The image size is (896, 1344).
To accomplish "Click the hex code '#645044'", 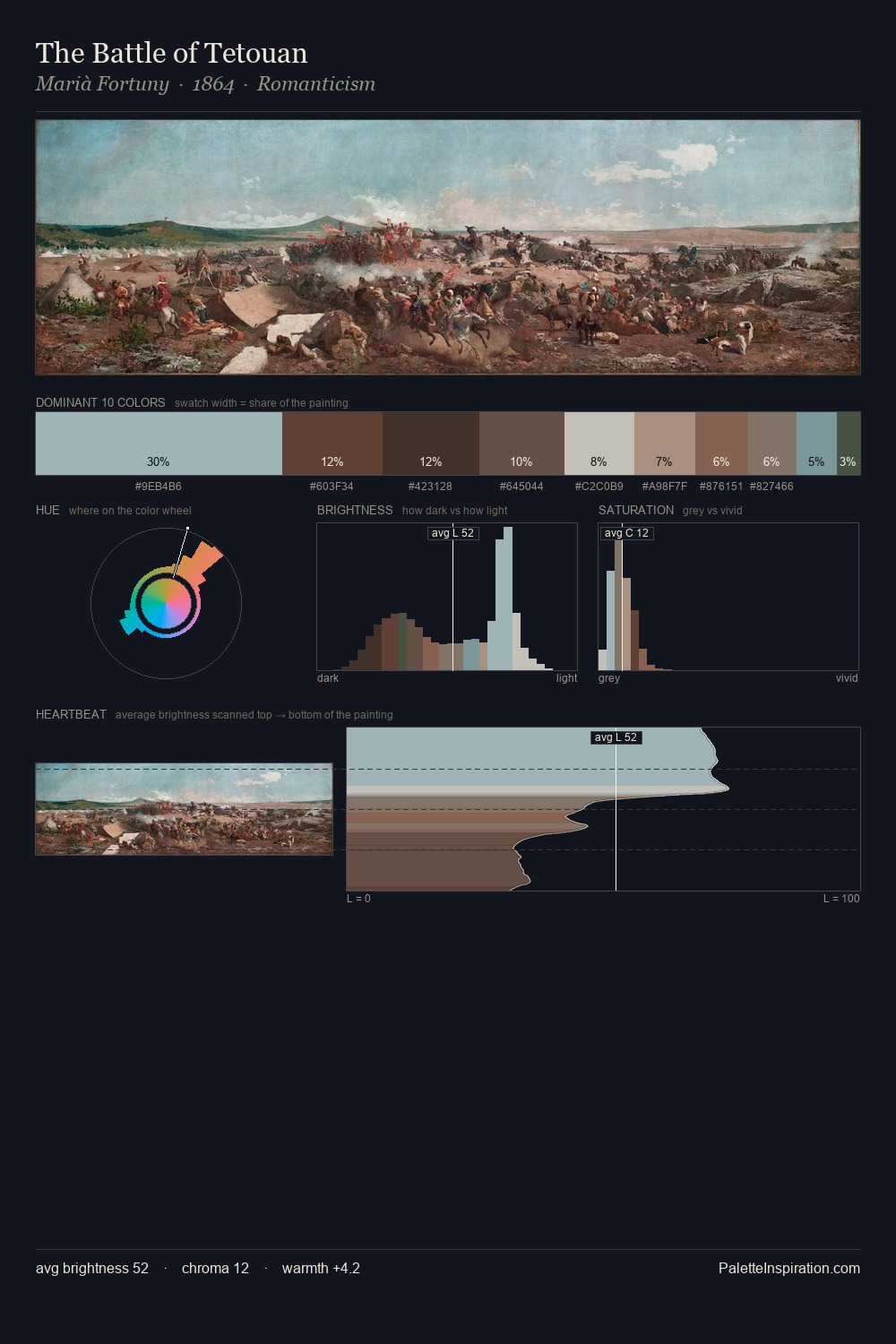I will click(x=521, y=487).
